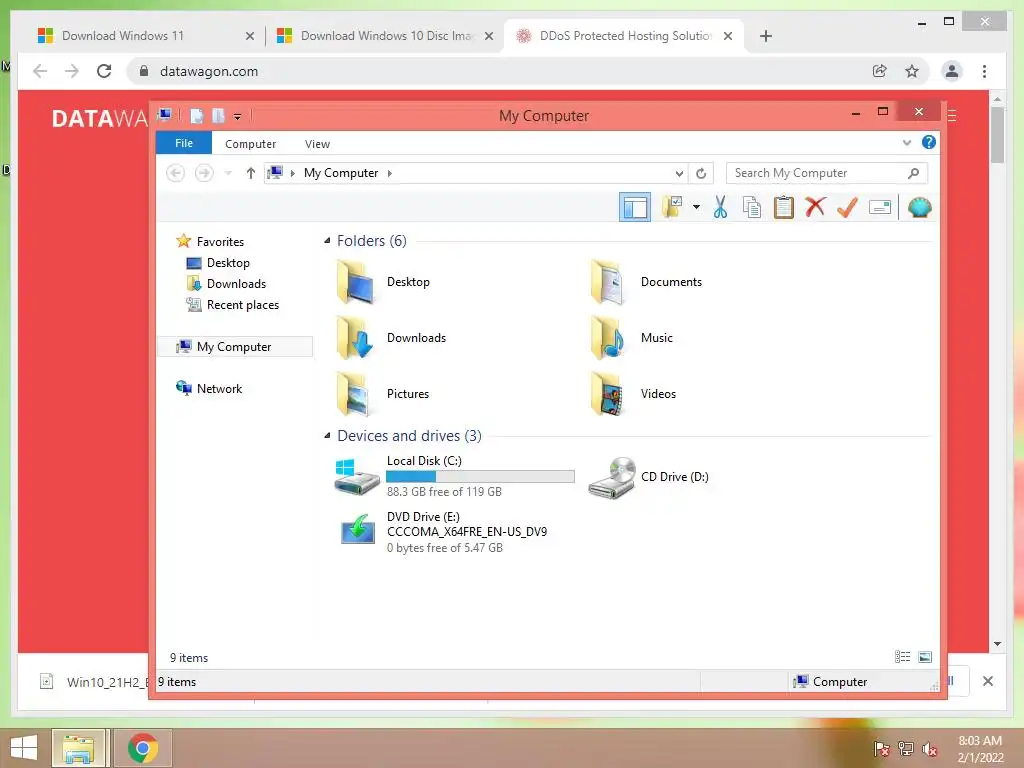
Task: Click Google Chrome on the taskbar
Action: point(142,748)
